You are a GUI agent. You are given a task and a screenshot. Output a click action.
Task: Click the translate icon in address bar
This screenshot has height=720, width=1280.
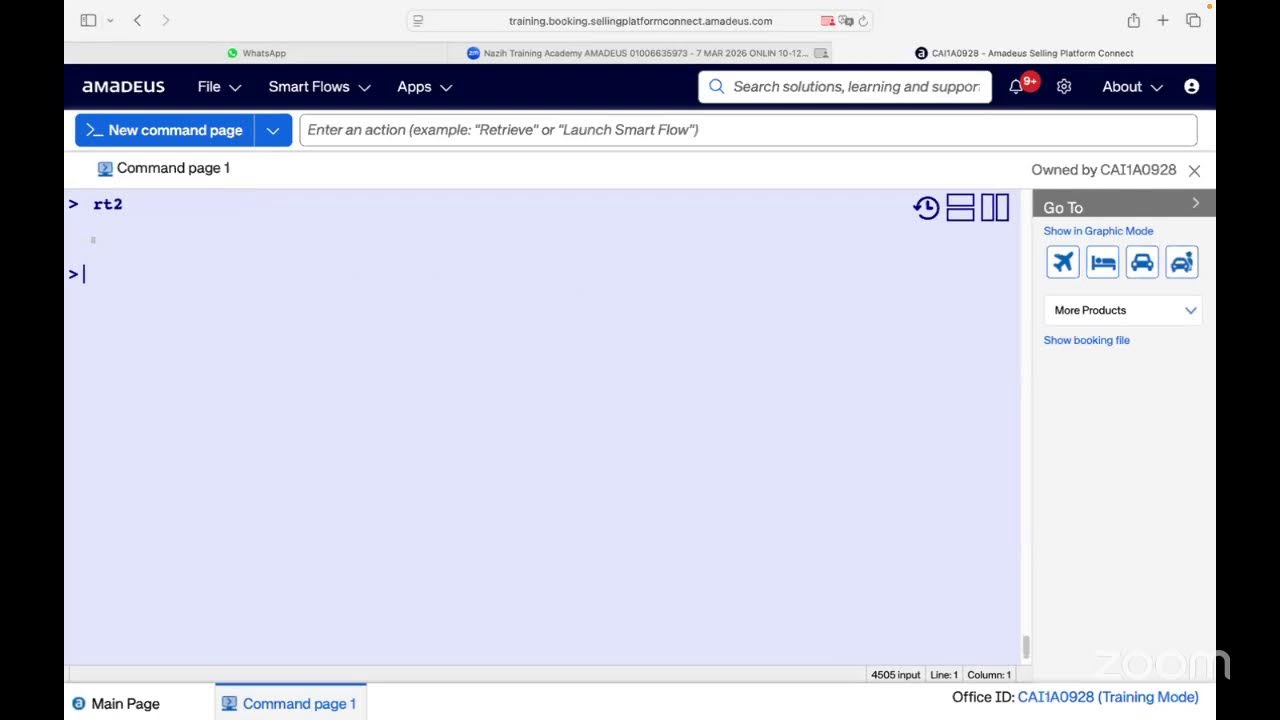tap(845, 21)
